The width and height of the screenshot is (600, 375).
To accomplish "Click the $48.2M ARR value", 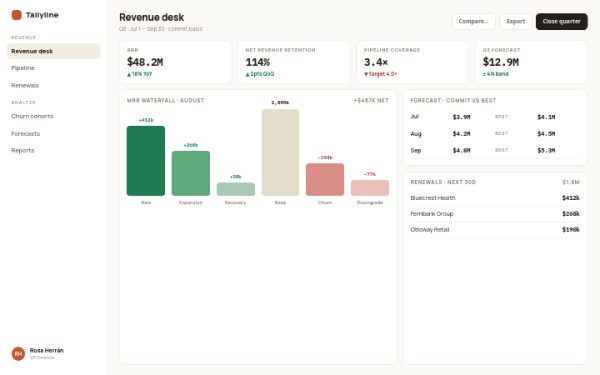I will (x=145, y=62).
